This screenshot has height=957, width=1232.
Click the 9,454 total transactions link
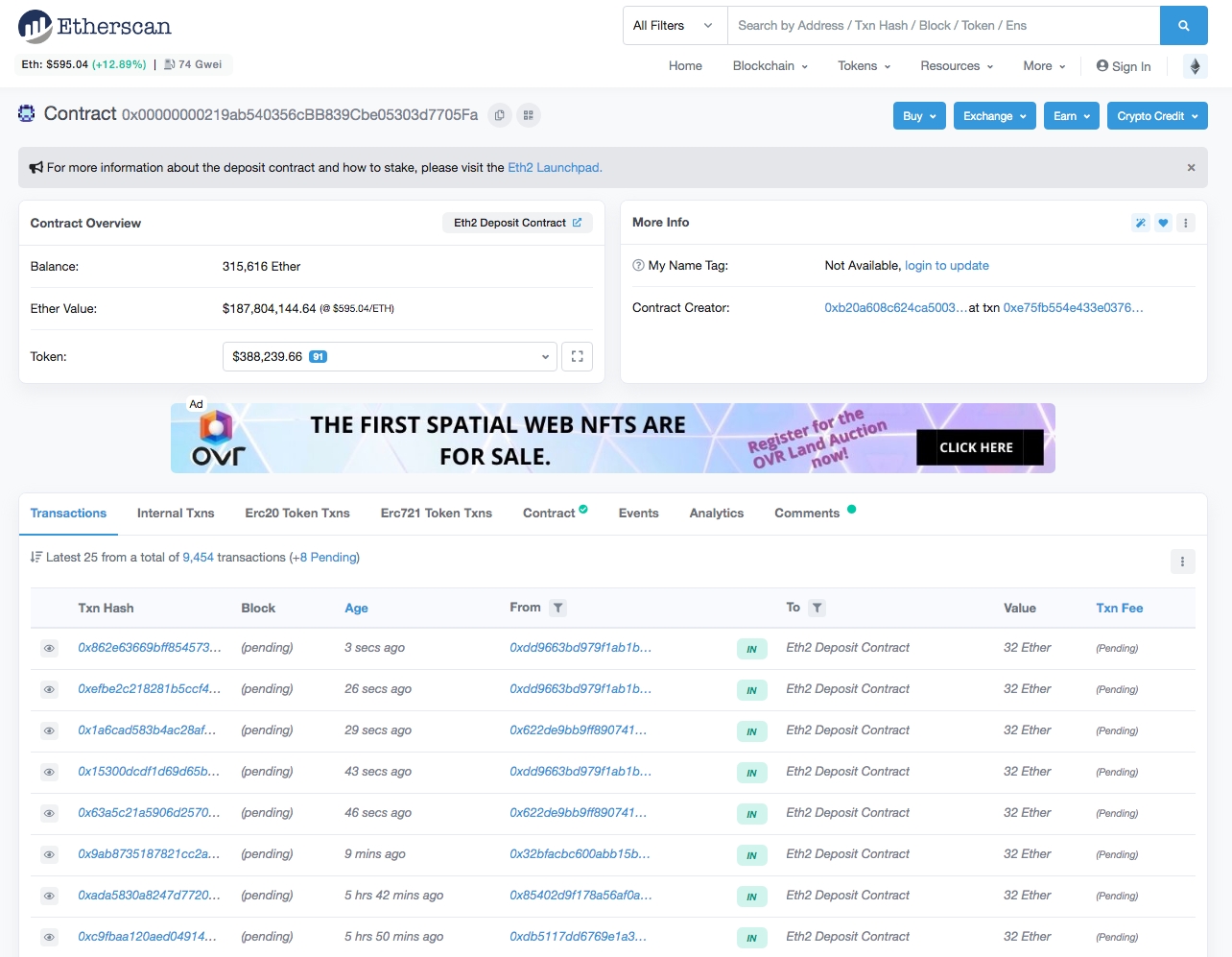pyautogui.click(x=199, y=558)
